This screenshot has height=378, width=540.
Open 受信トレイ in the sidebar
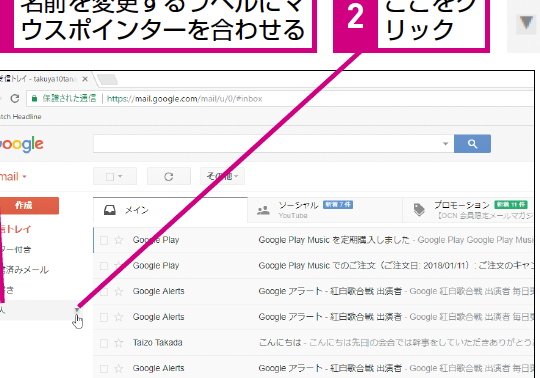pos(15,229)
